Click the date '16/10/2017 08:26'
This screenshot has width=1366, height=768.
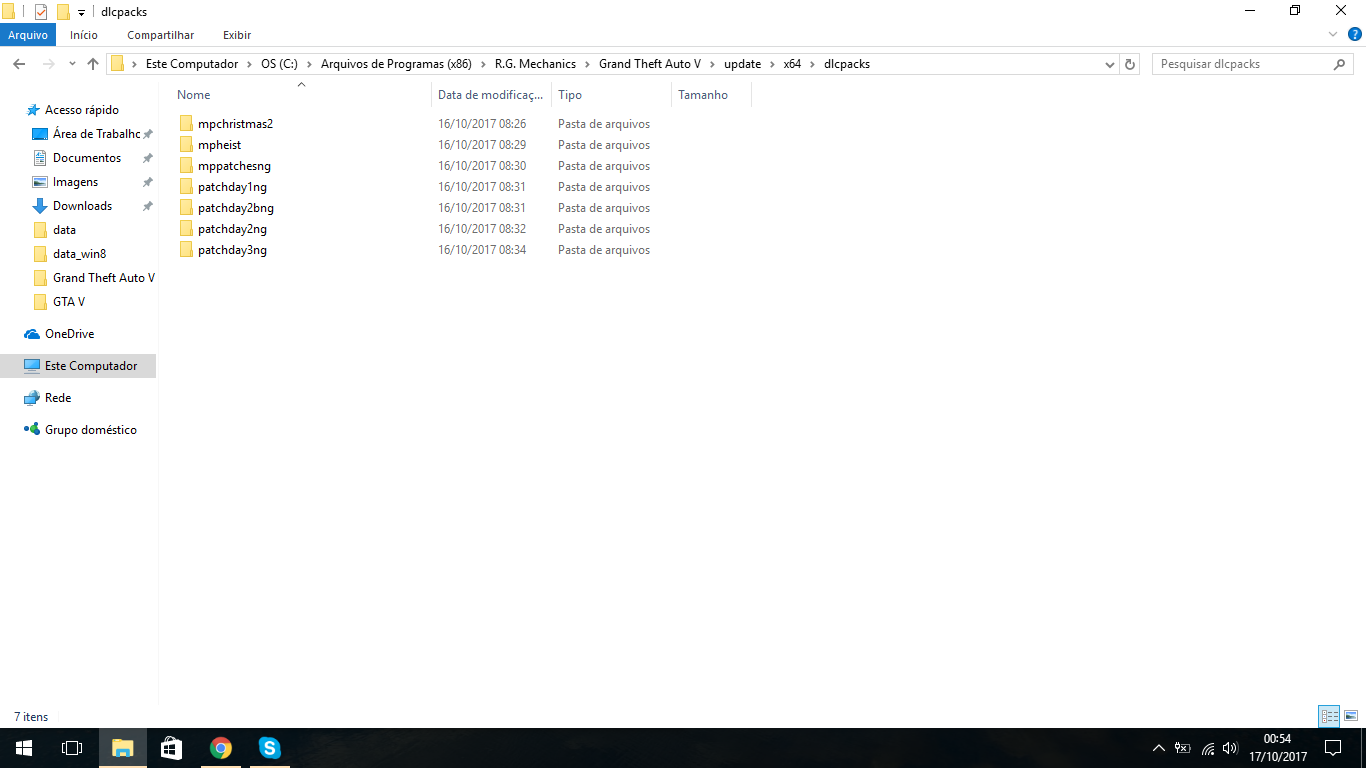point(482,124)
